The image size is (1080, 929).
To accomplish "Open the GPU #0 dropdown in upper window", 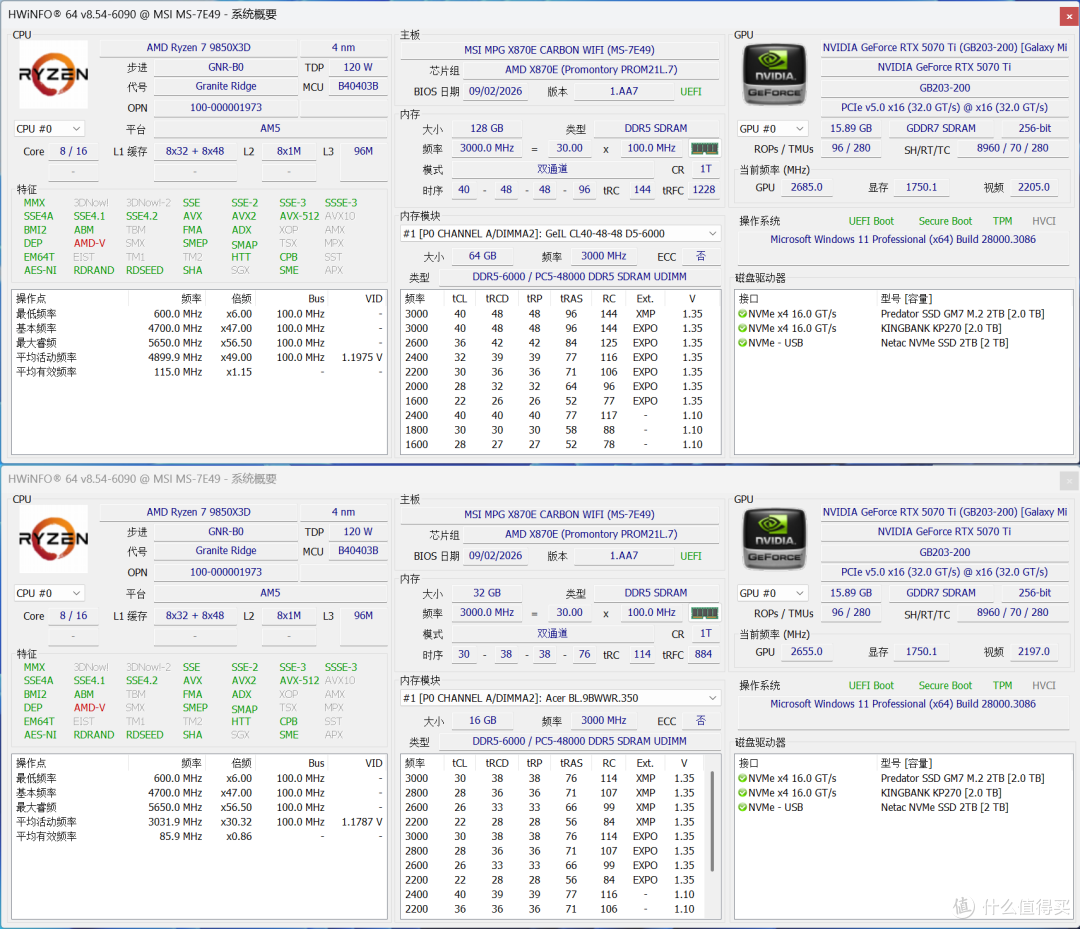I will (773, 129).
